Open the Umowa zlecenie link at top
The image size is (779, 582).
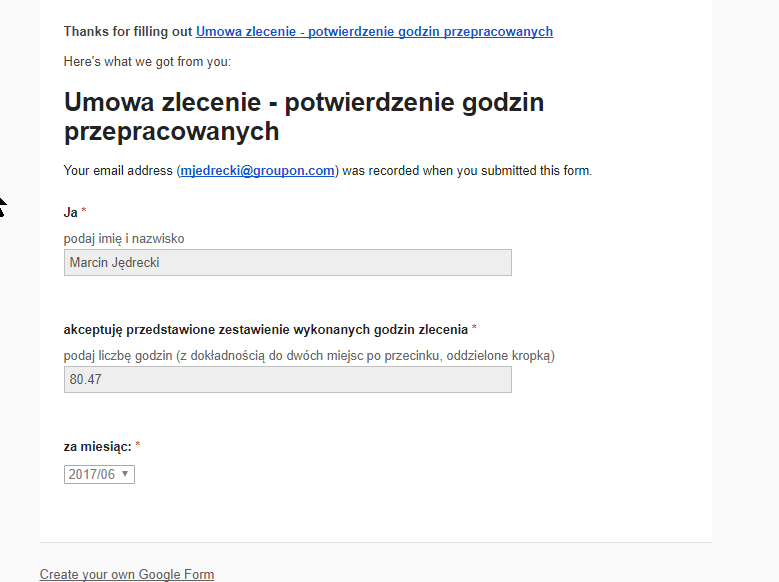[x=374, y=32]
